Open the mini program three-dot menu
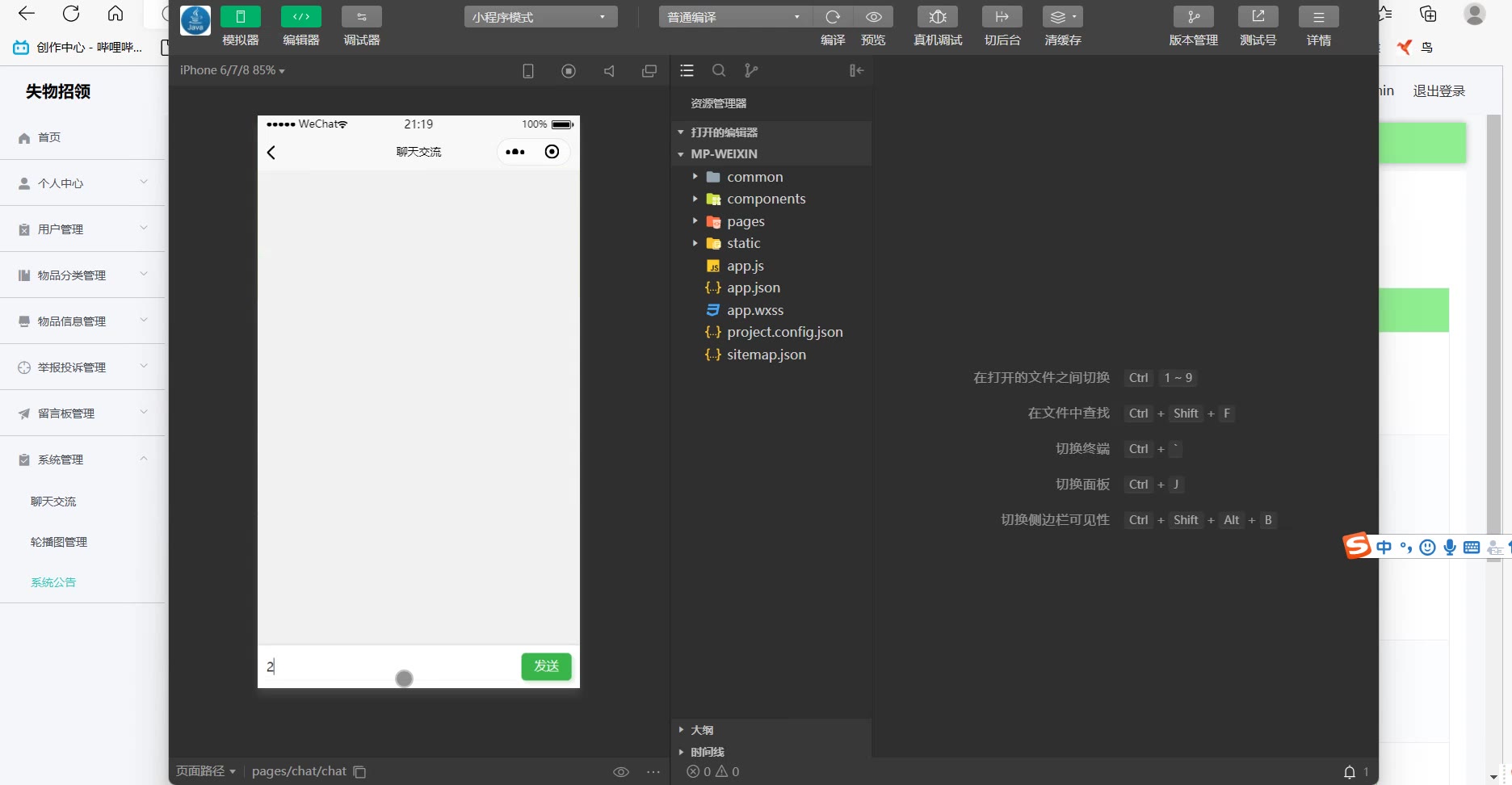This screenshot has width=1512, height=785. pyautogui.click(x=515, y=152)
